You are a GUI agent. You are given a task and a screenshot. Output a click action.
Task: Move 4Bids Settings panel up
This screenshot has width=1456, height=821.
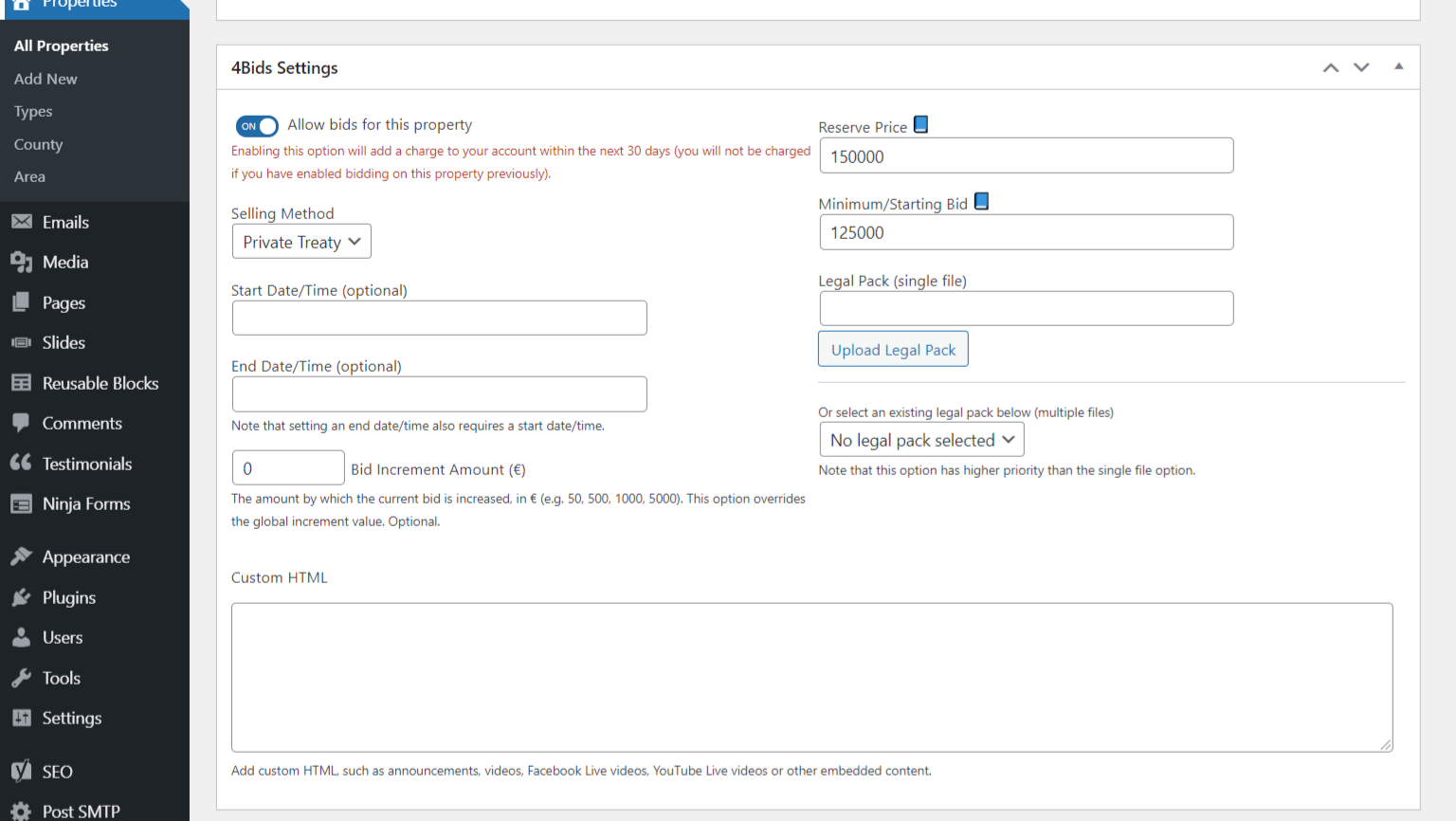coord(1331,67)
